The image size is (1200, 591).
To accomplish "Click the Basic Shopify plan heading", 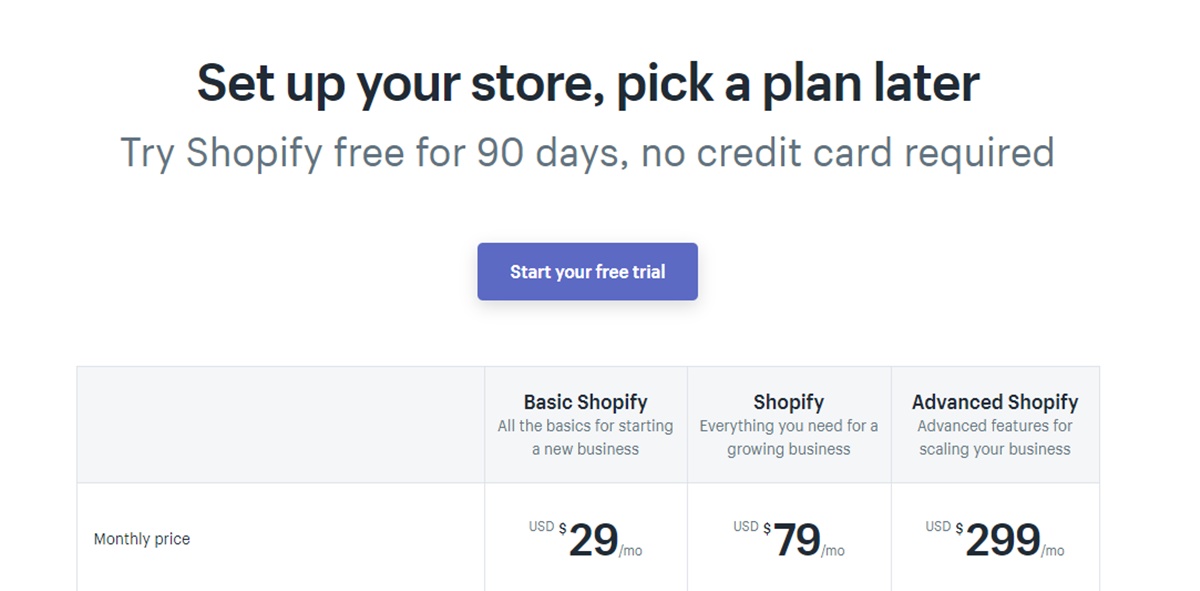I will pyautogui.click(x=585, y=402).
